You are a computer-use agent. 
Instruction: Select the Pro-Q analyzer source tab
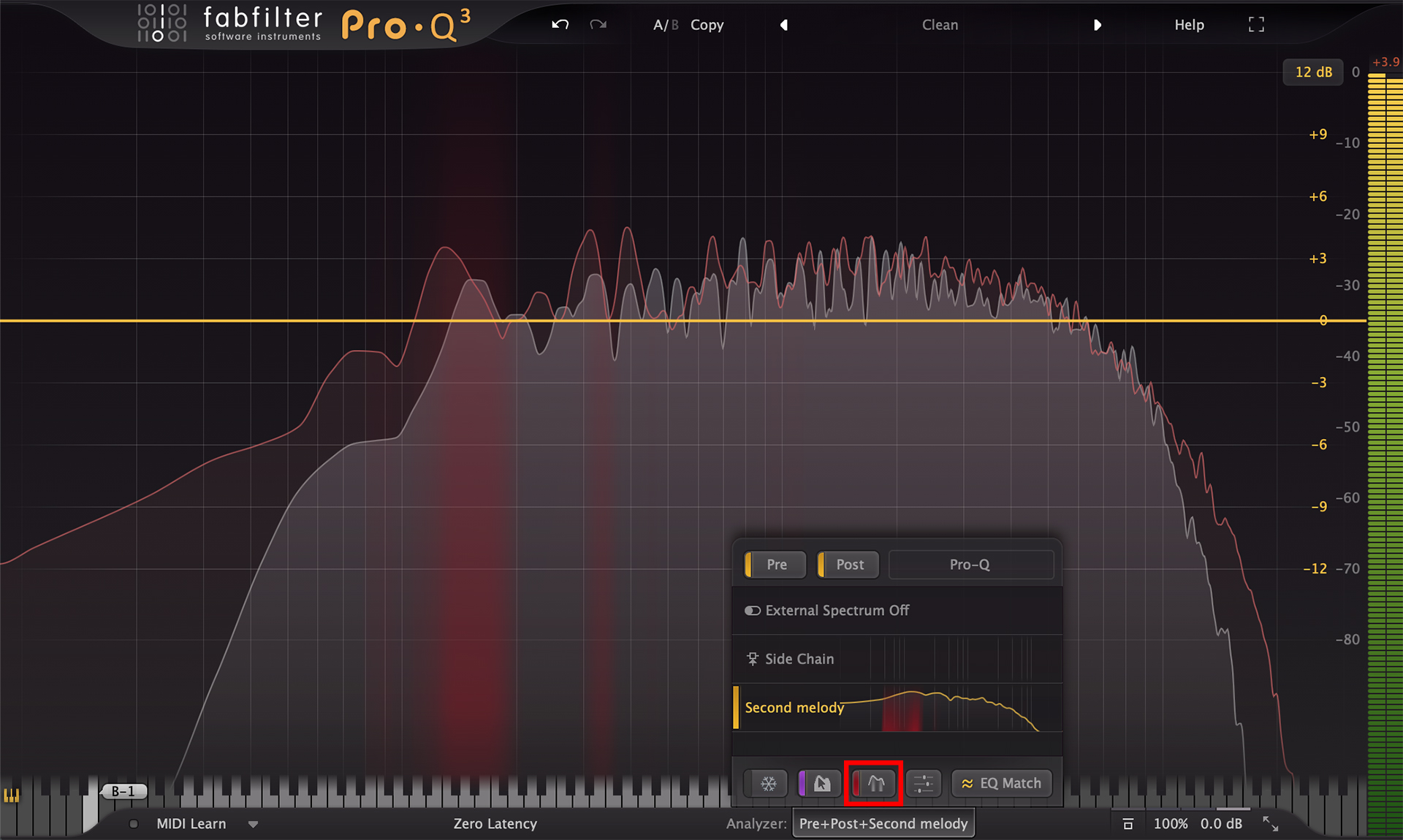click(x=970, y=565)
